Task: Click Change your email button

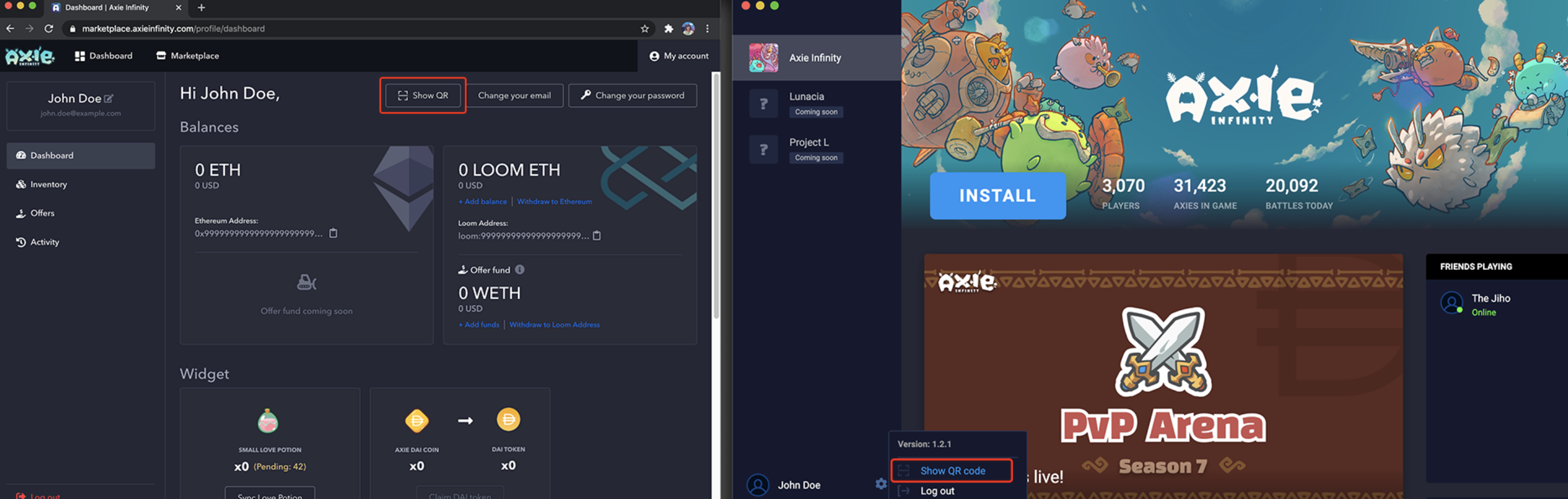Action: coord(514,96)
